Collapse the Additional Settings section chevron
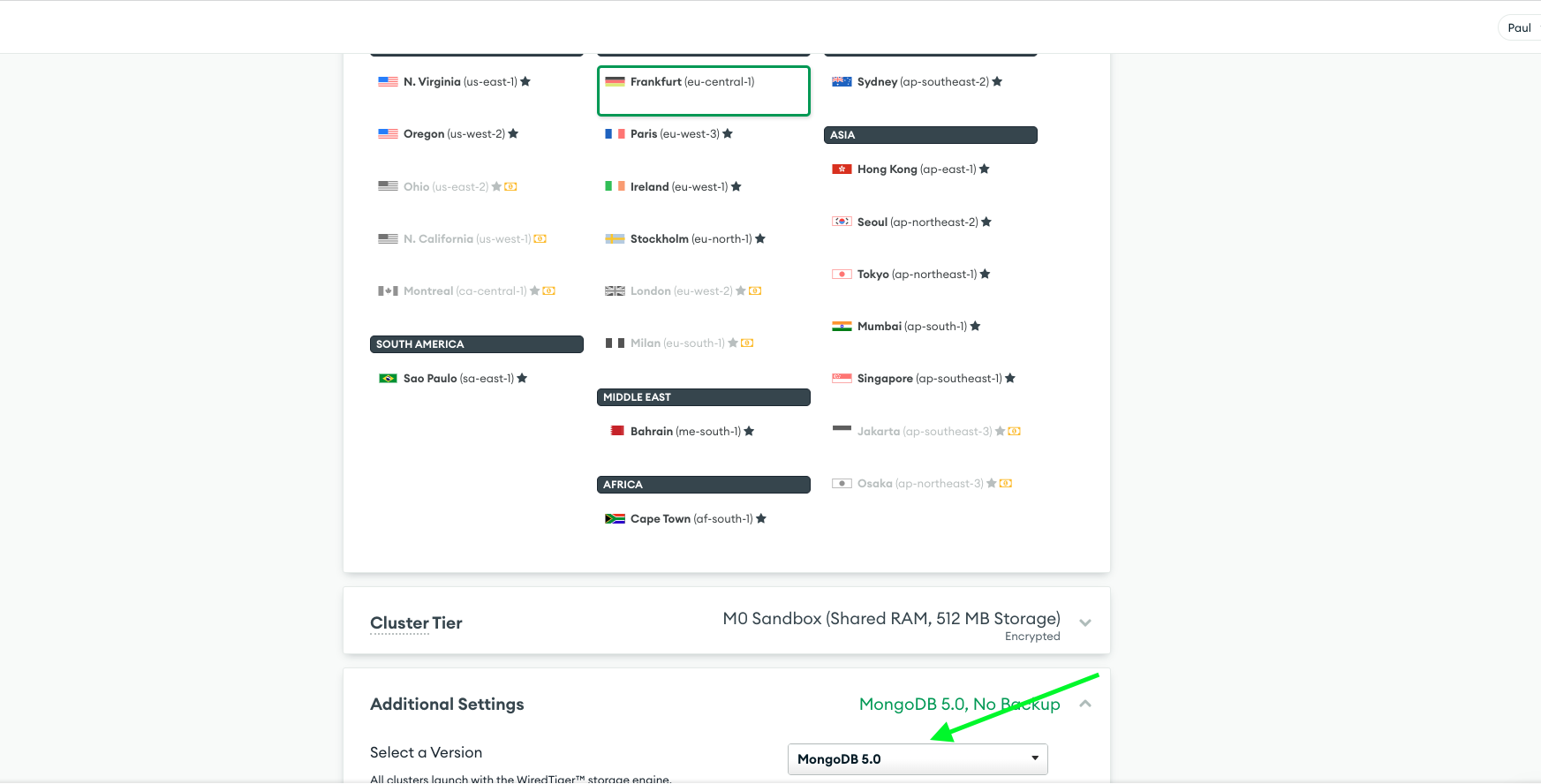 (x=1085, y=704)
